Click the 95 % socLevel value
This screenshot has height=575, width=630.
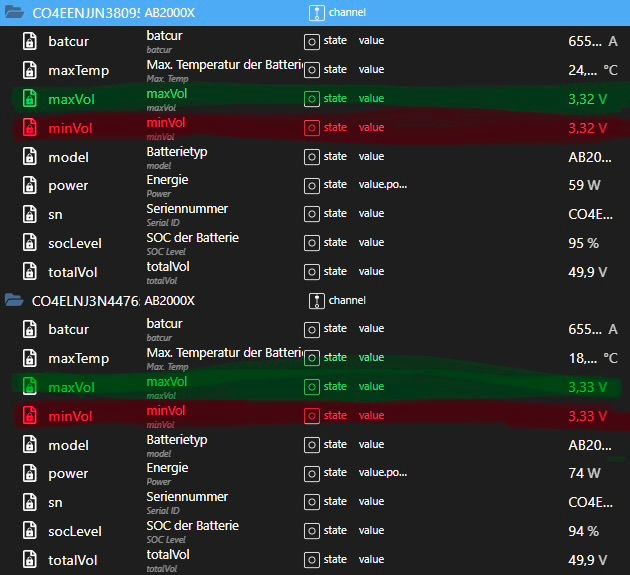[583, 243]
